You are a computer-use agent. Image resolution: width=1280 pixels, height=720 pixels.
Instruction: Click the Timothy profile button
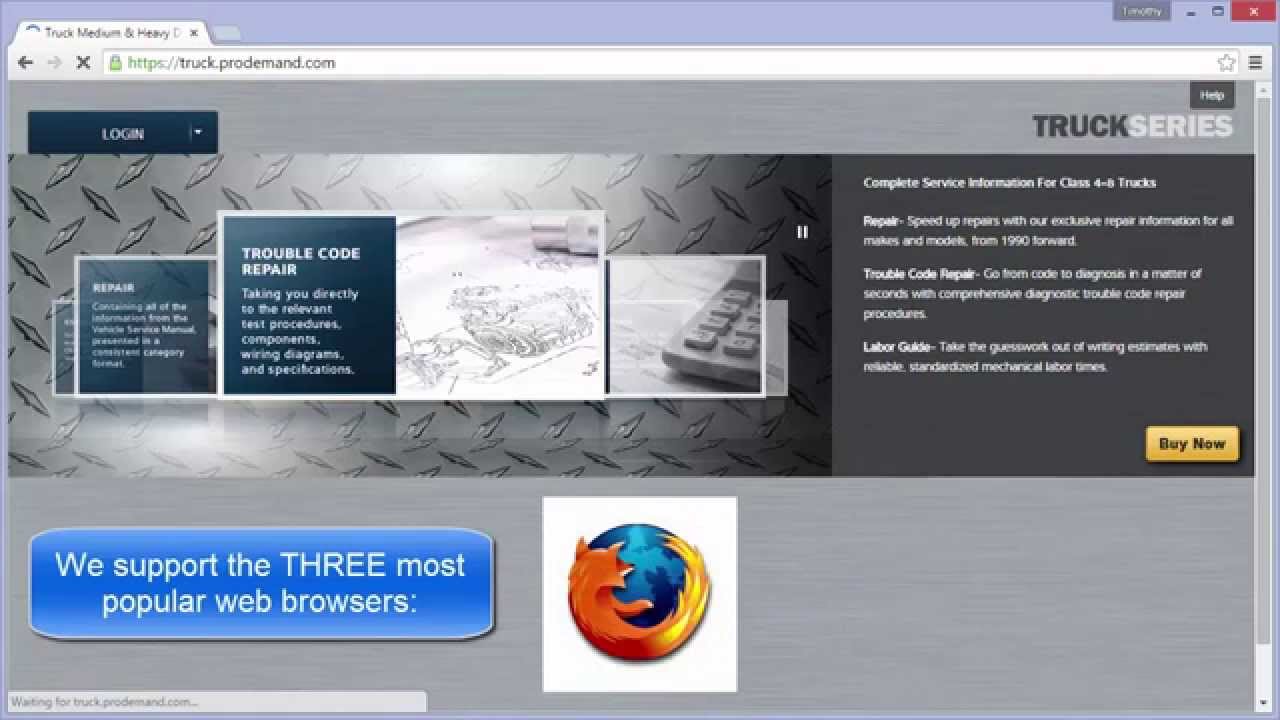1141,11
